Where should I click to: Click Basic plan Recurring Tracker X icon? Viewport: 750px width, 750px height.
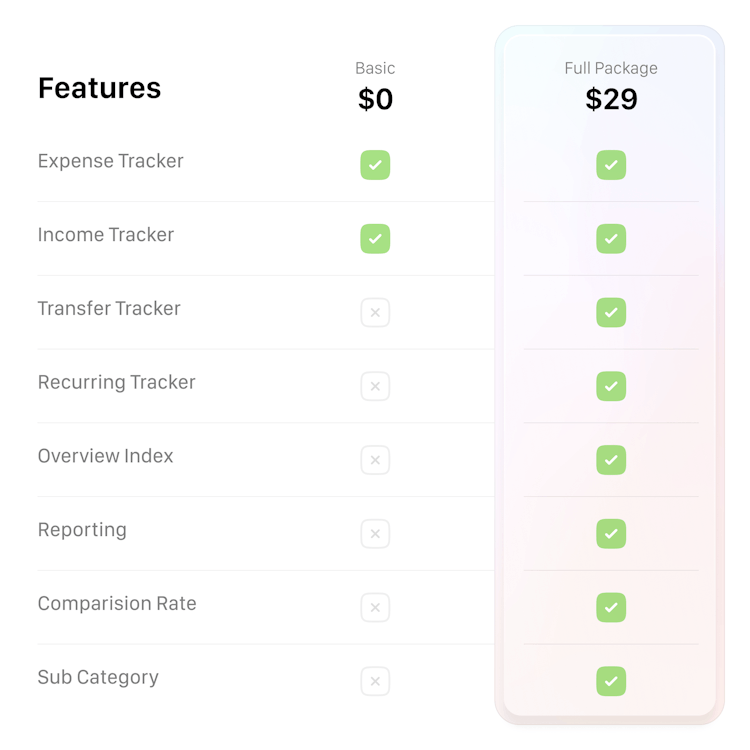pyautogui.click(x=375, y=386)
